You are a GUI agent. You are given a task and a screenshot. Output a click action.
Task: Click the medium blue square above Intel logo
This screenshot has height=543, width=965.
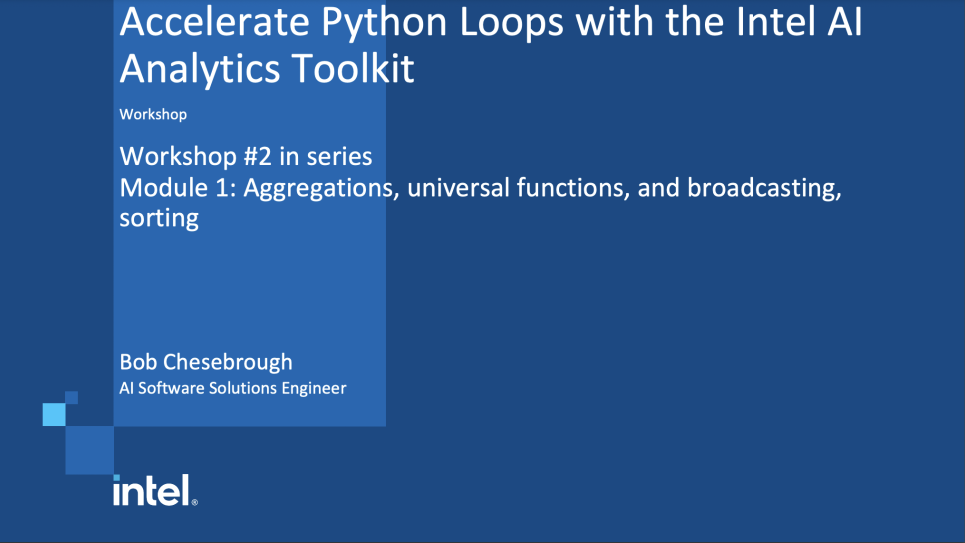point(89,450)
